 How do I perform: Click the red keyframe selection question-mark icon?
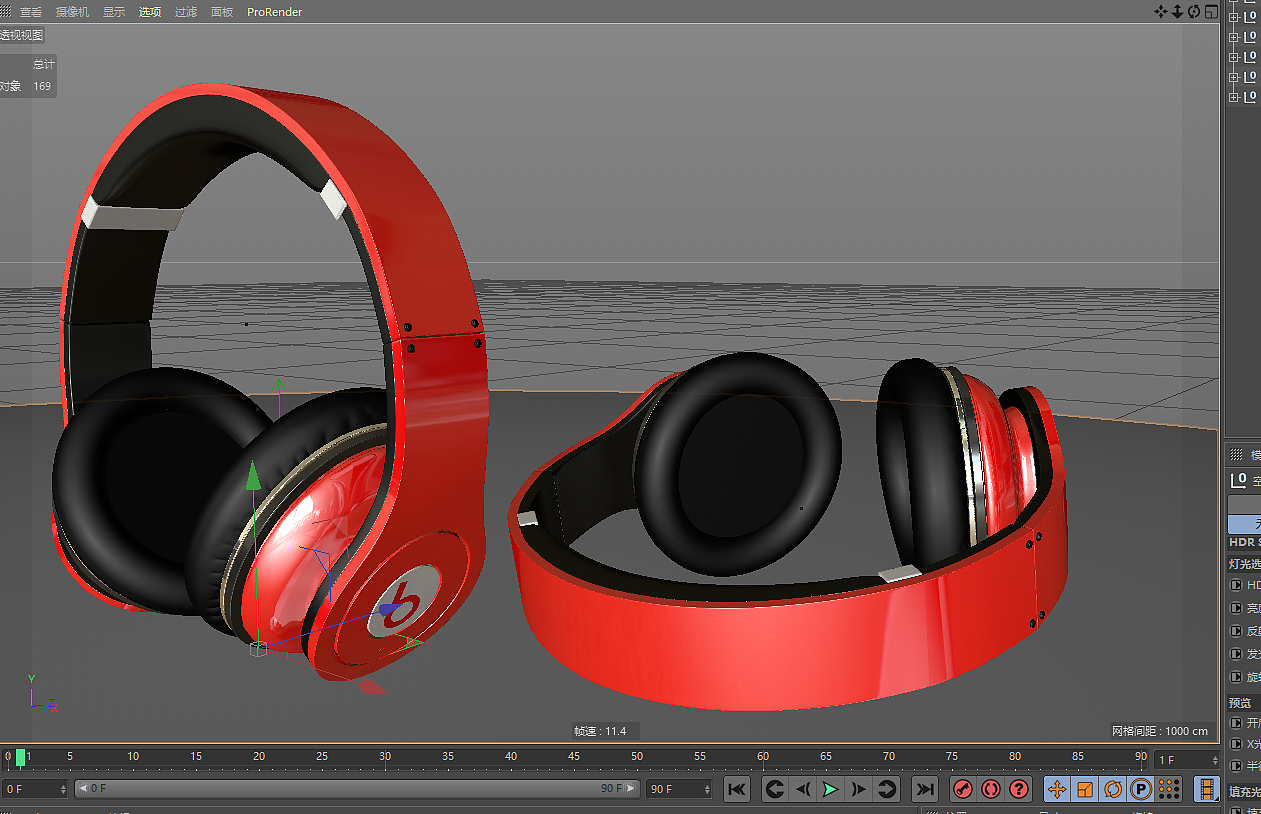pos(1019,789)
